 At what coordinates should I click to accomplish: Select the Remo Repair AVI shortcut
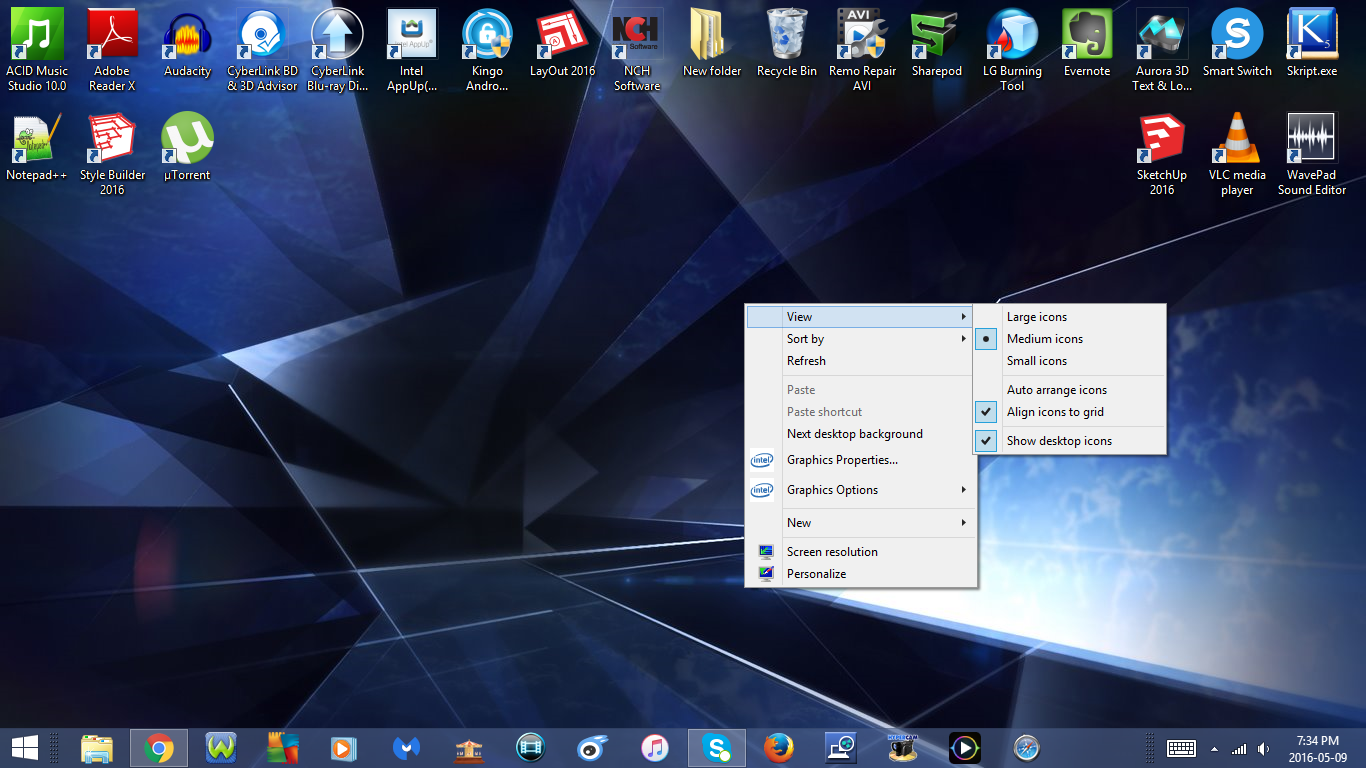pos(862,50)
